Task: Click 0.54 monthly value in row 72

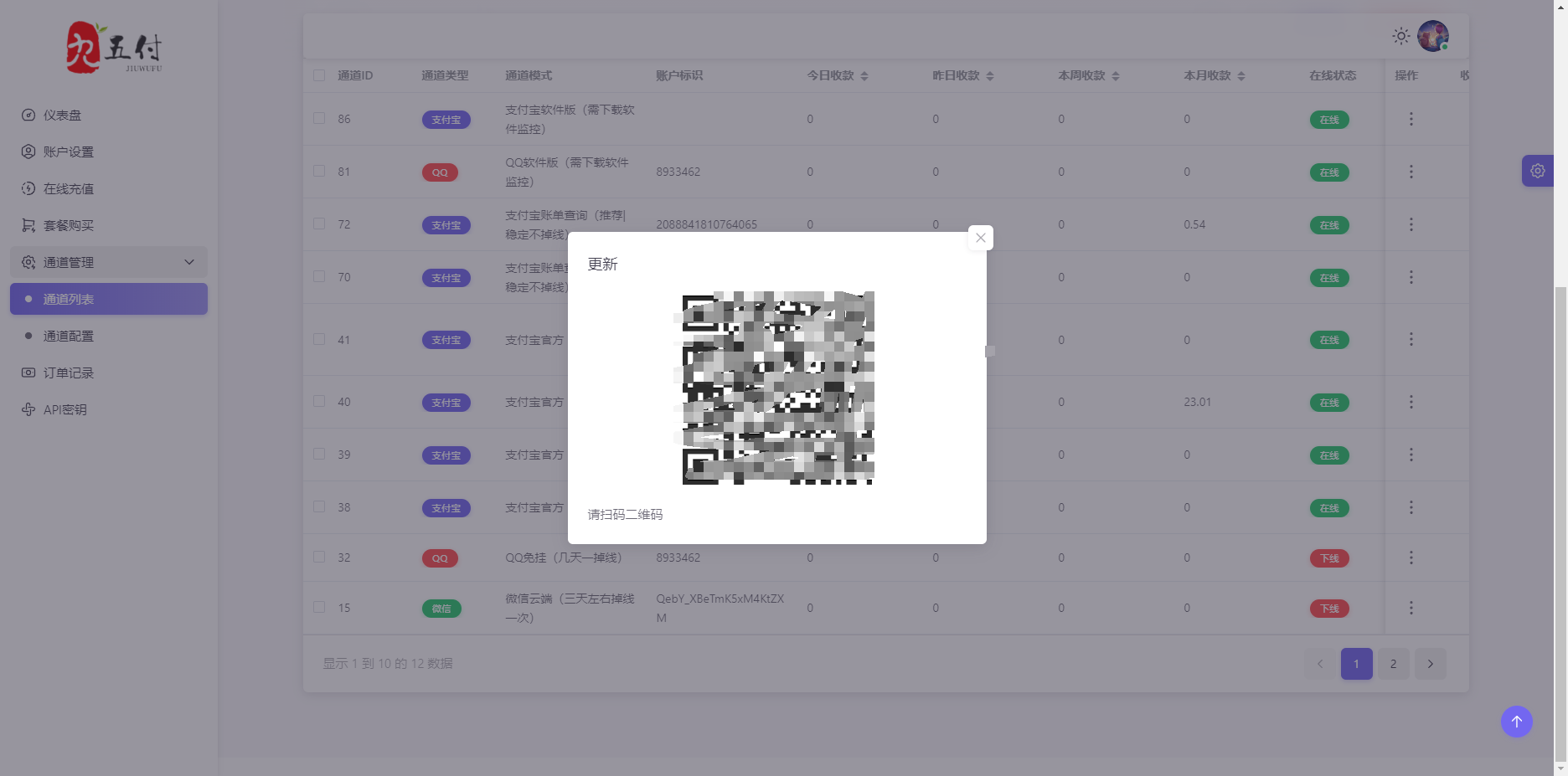Action: coord(1194,224)
